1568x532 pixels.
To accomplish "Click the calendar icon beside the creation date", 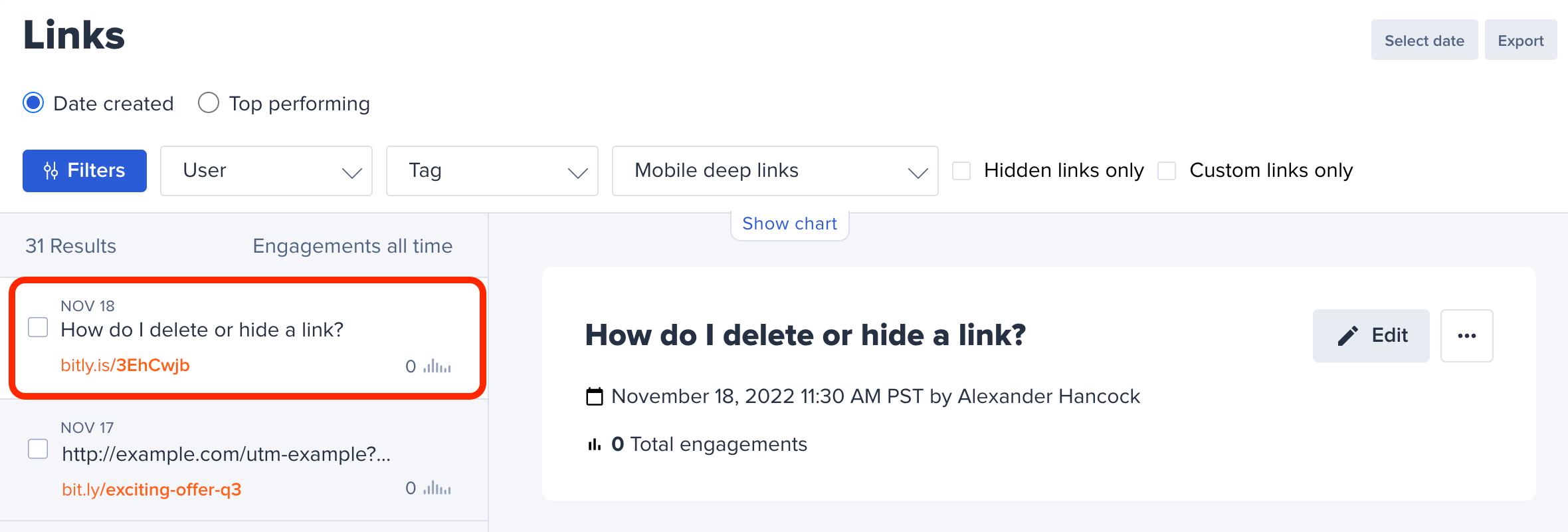I will coord(595,395).
